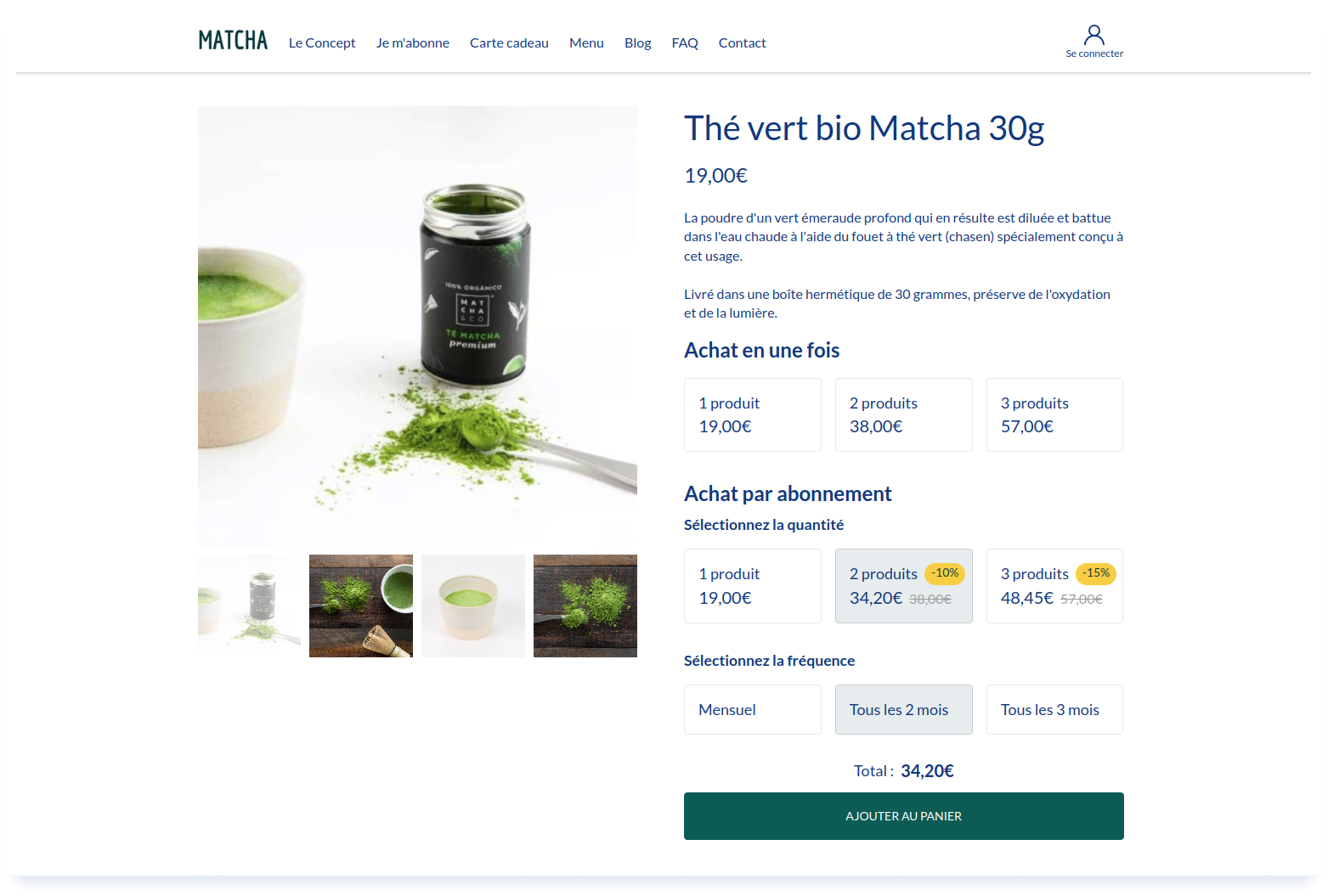
Task: Select Tous les 3 mois frequency
Action: [x=1054, y=709]
